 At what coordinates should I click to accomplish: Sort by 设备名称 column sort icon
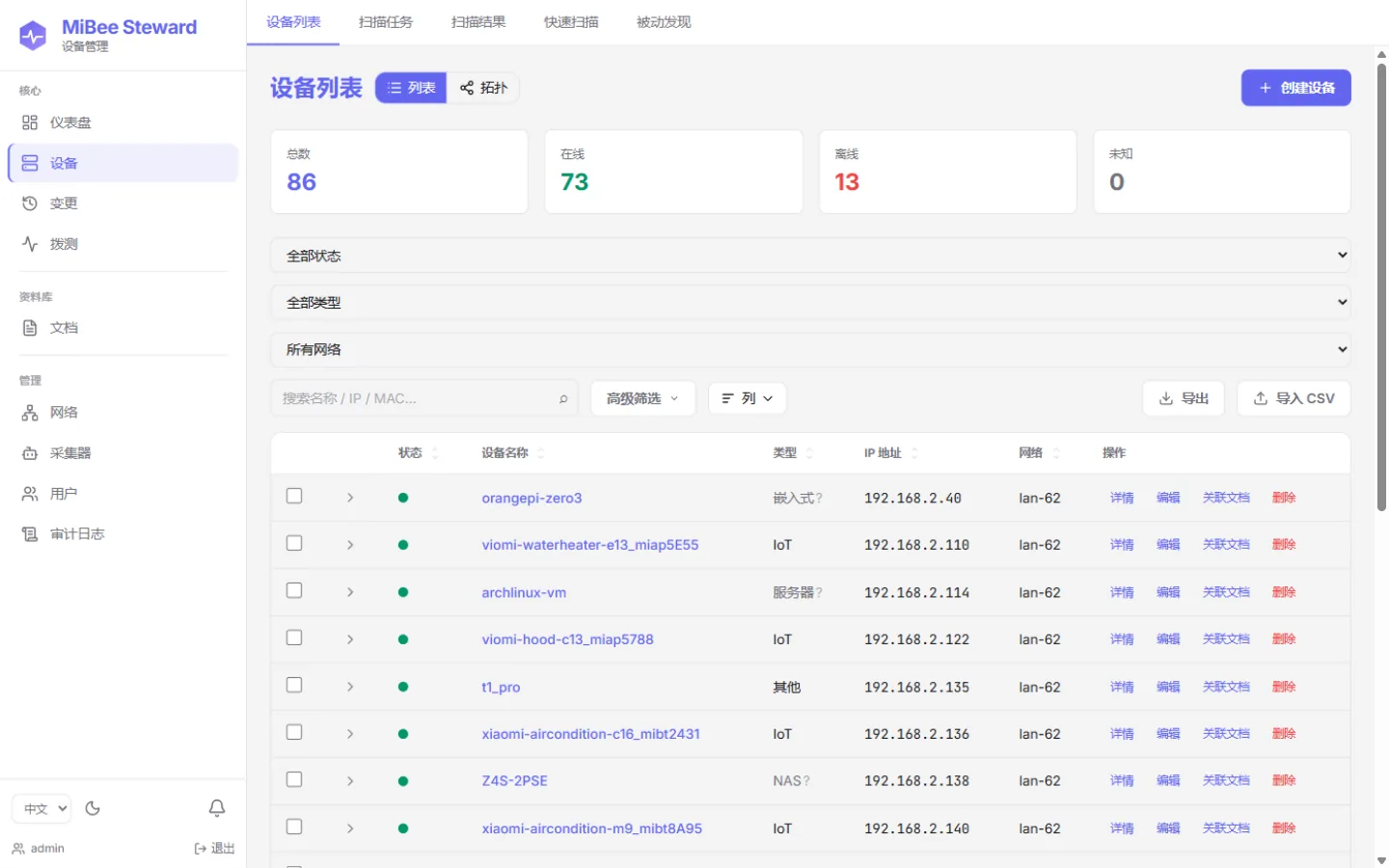[540, 453]
